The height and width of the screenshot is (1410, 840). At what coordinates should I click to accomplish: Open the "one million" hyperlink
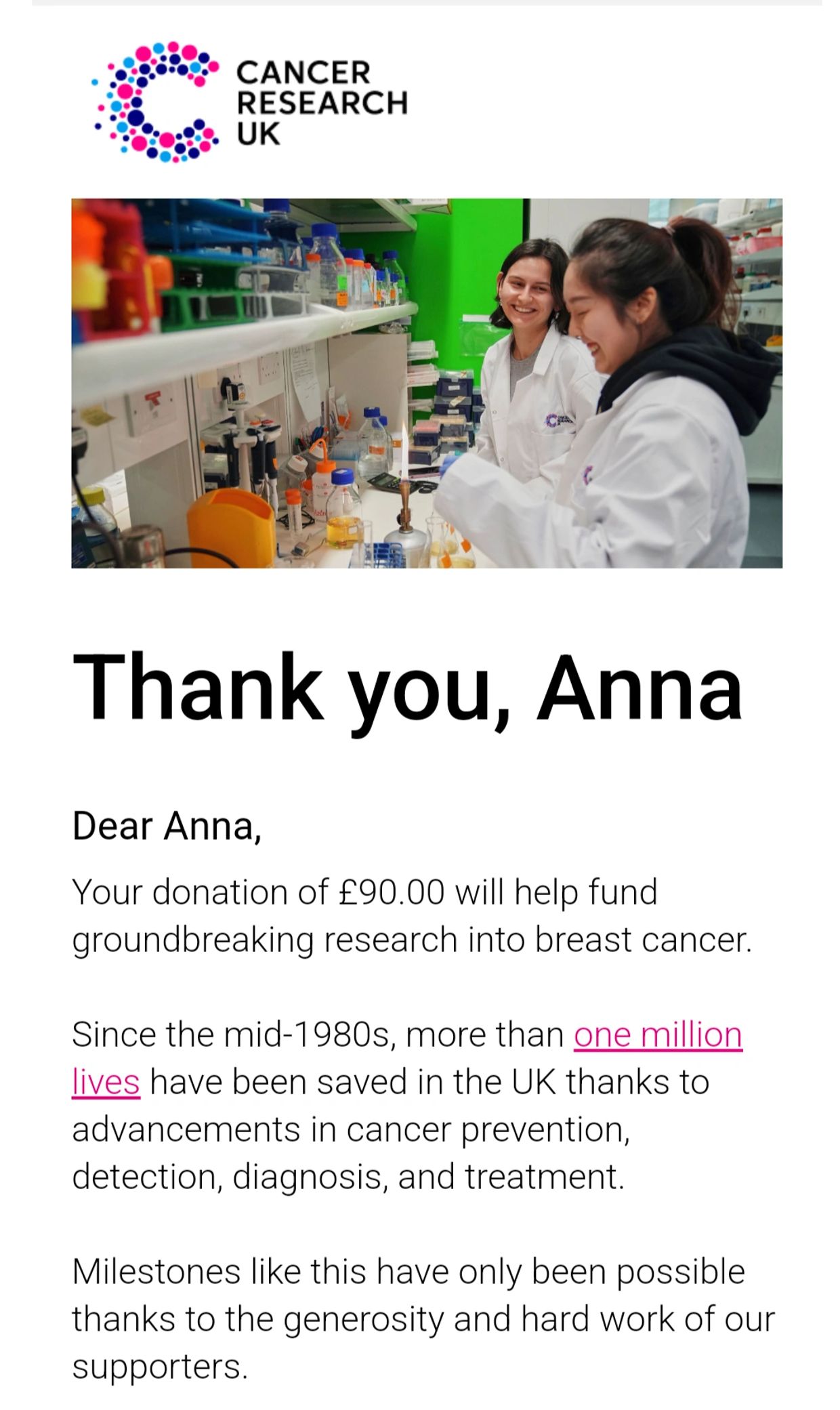(x=658, y=1035)
